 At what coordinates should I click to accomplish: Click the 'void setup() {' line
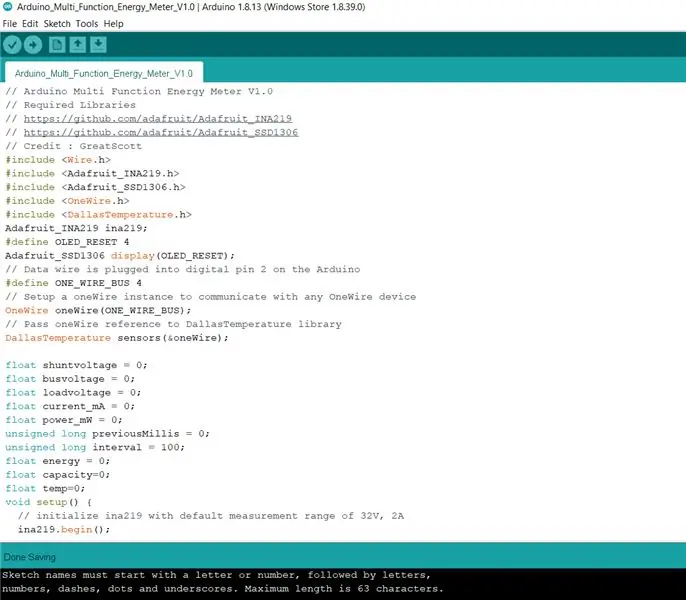coord(48,502)
